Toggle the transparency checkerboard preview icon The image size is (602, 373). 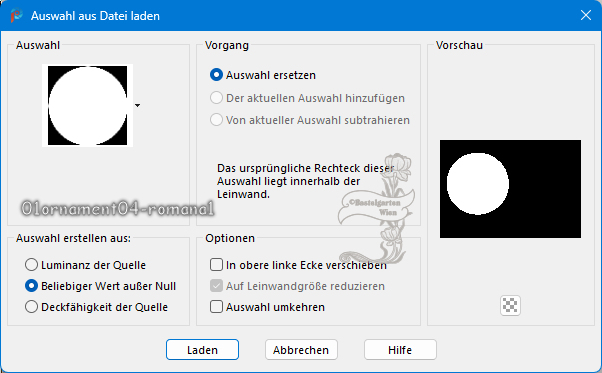pyautogui.click(x=510, y=305)
